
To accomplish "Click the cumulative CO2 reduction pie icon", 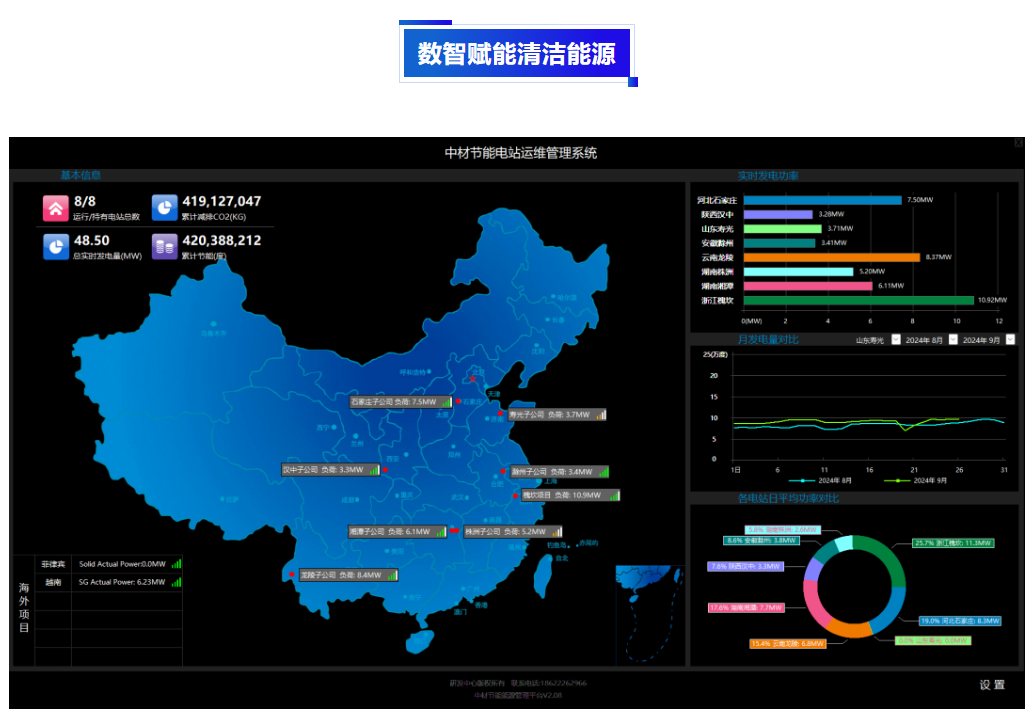I will [x=164, y=207].
